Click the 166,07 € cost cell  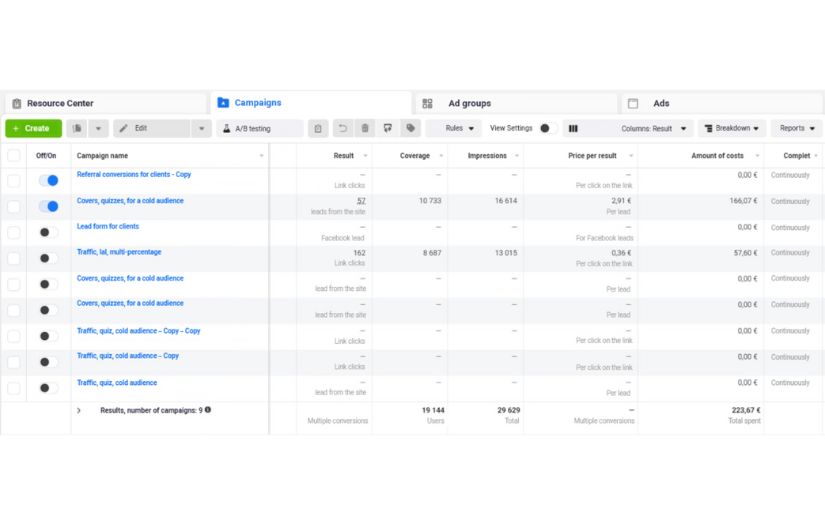click(x=743, y=201)
